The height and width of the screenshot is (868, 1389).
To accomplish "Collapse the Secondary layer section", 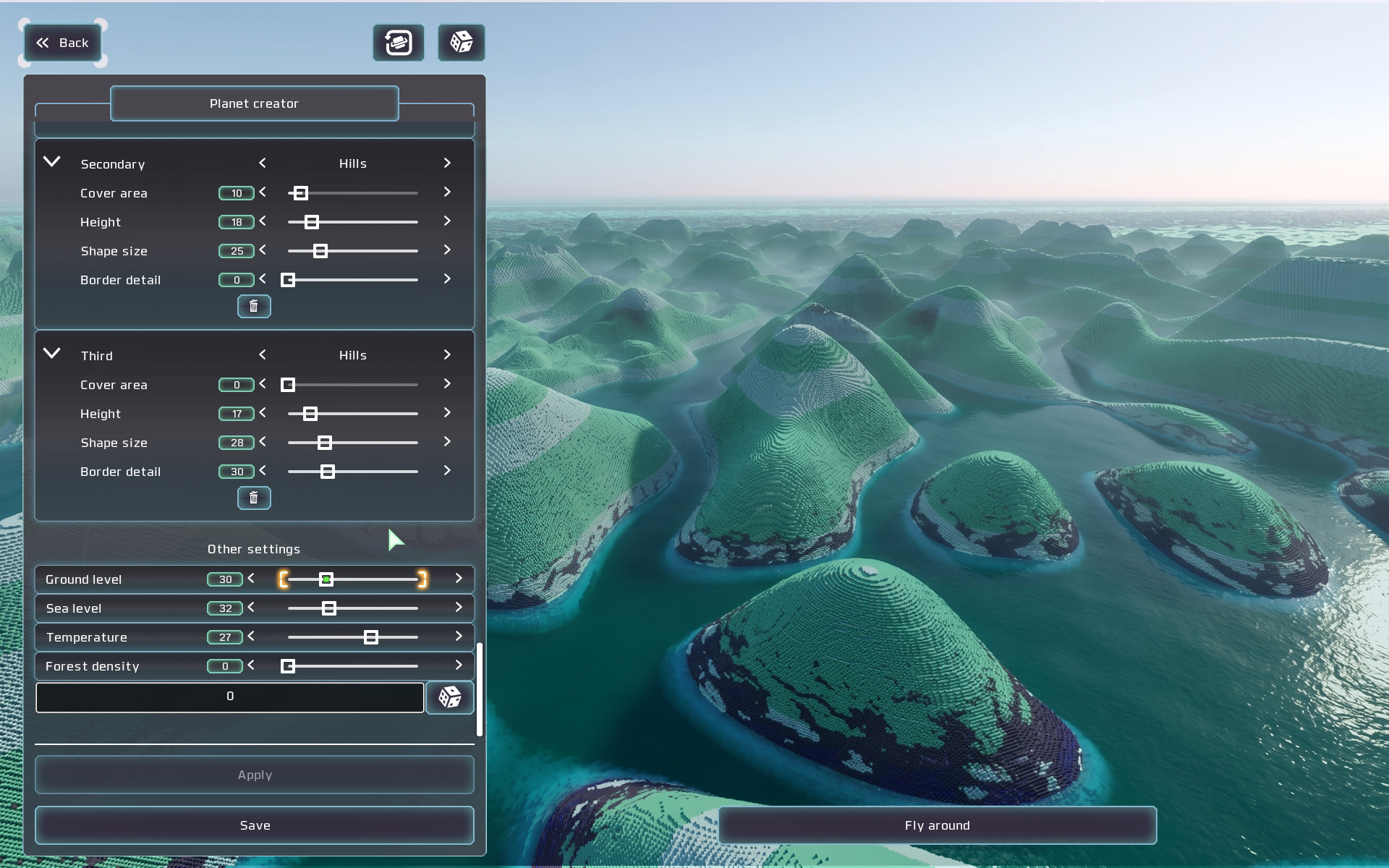I will [52, 162].
